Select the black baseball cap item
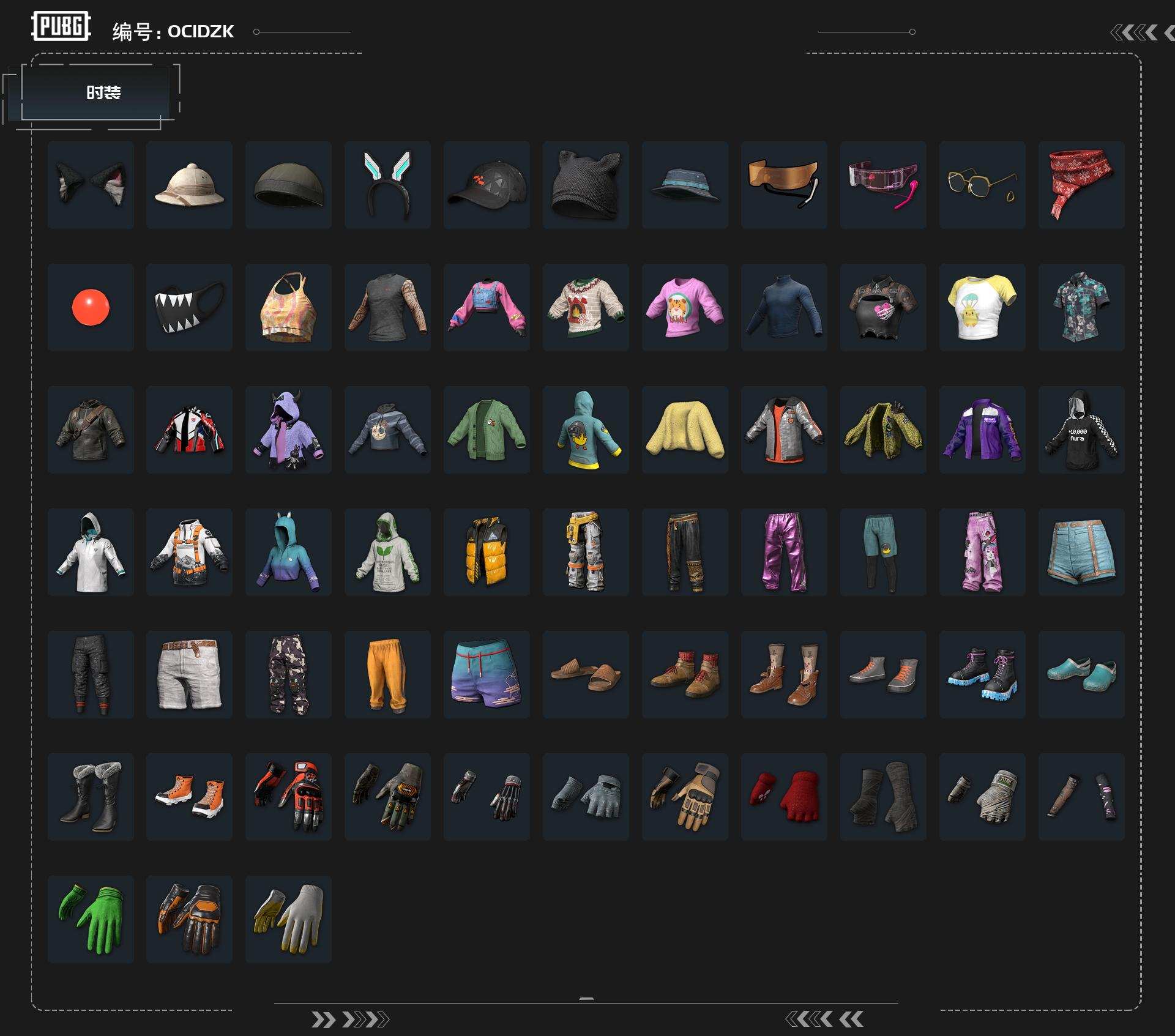Viewport: 1175px width, 1036px height. [487, 185]
